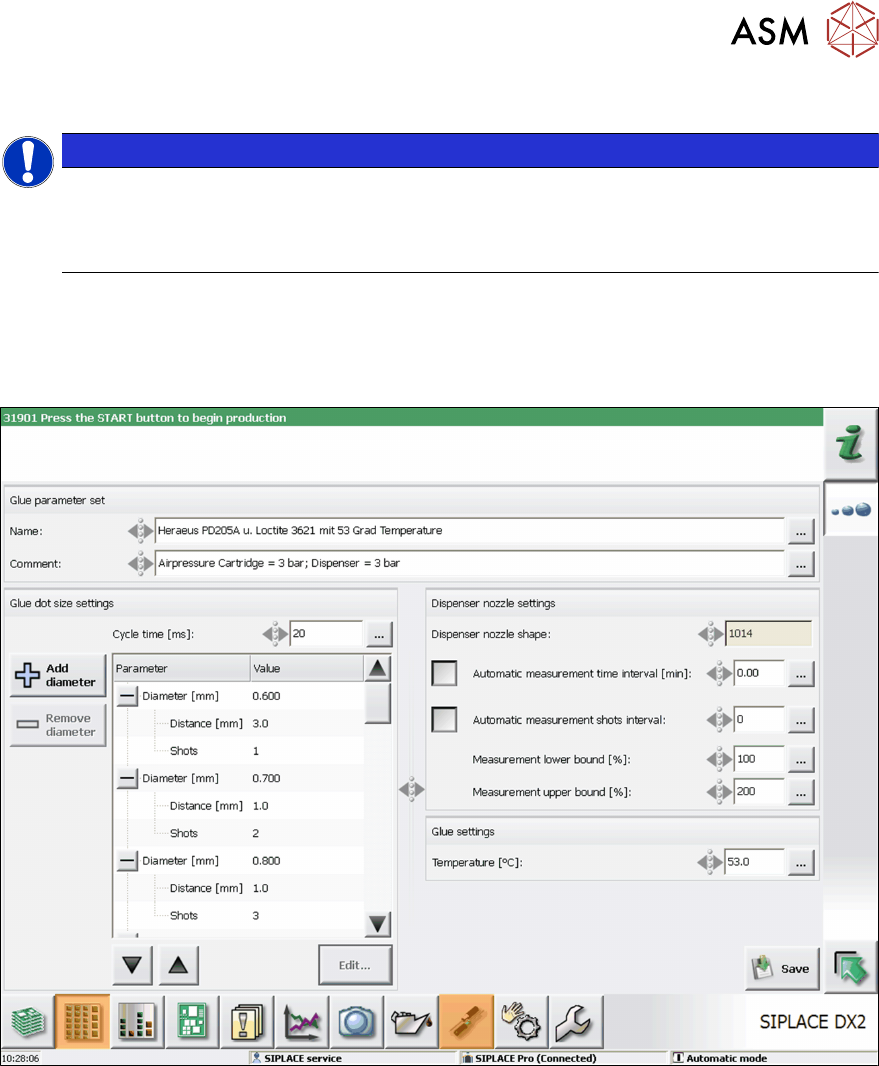The width and height of the screenshot is (879, 1066).
Task: Click the Measurement upper bound field 200
Action: coord(759,791)
